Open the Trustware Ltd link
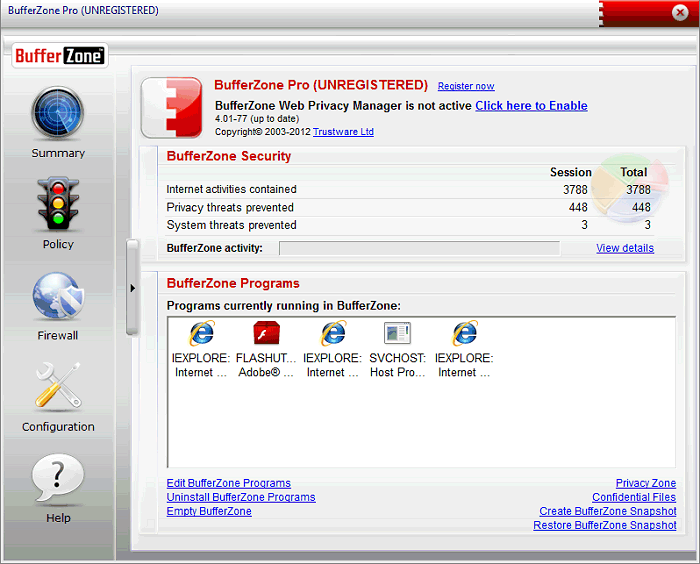The height and width of the screenshot is (564, 700). 343,132
